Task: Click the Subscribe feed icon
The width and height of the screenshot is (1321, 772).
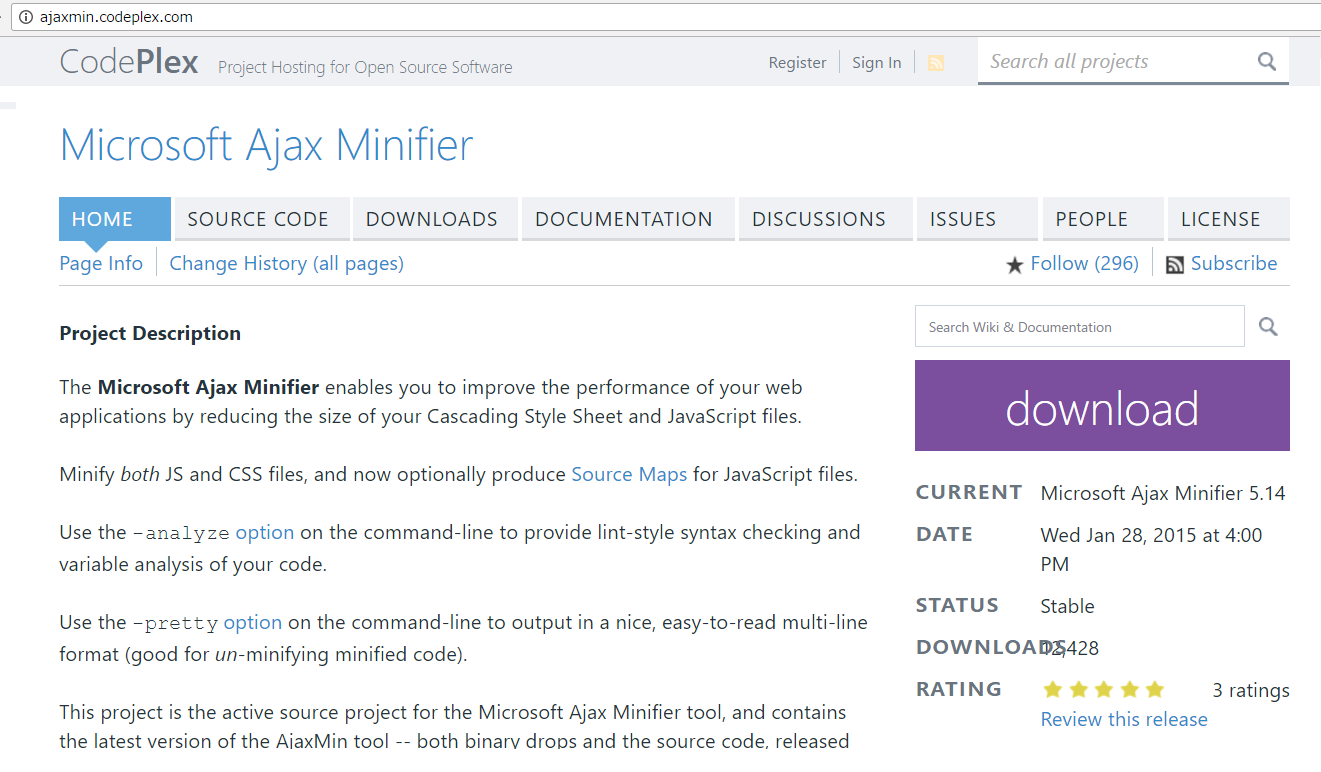Action: 1175,265
